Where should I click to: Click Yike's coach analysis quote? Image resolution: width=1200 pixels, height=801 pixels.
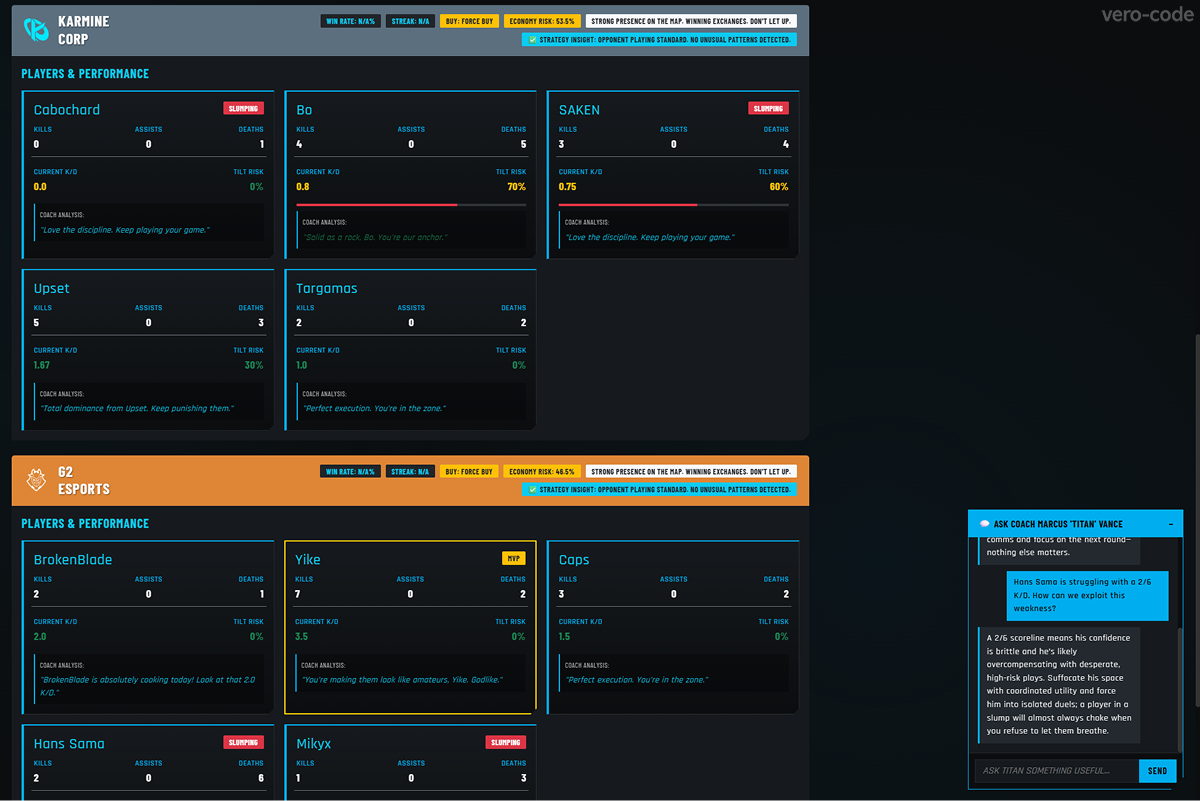tap(403, 680)
